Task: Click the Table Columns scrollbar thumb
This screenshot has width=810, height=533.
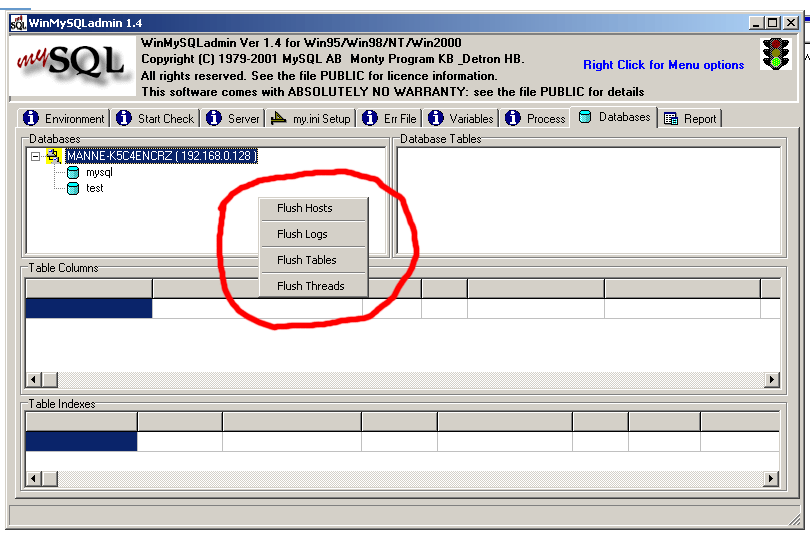Action: (x=50, y=380)
